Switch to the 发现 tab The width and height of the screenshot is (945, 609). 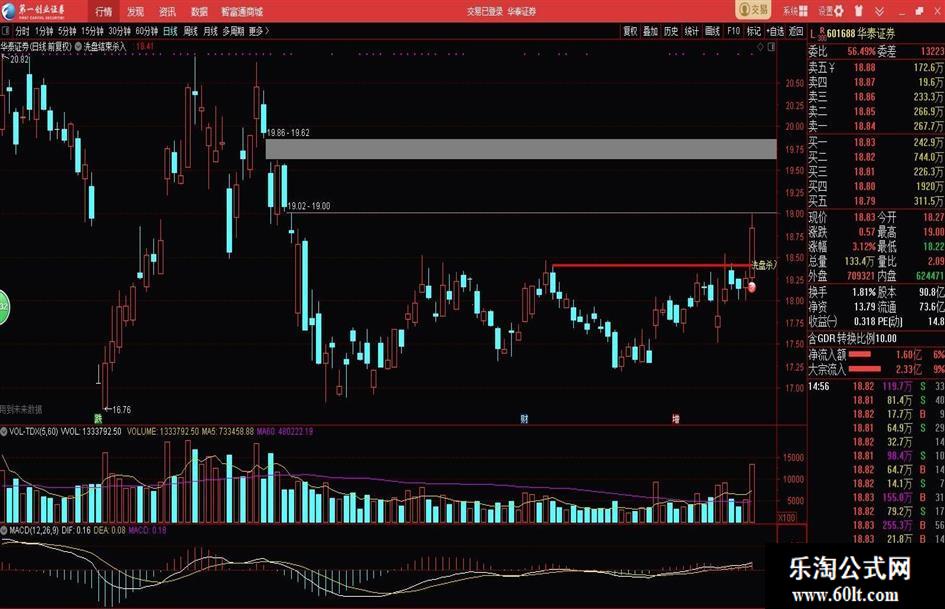click(x=136, y=11)
